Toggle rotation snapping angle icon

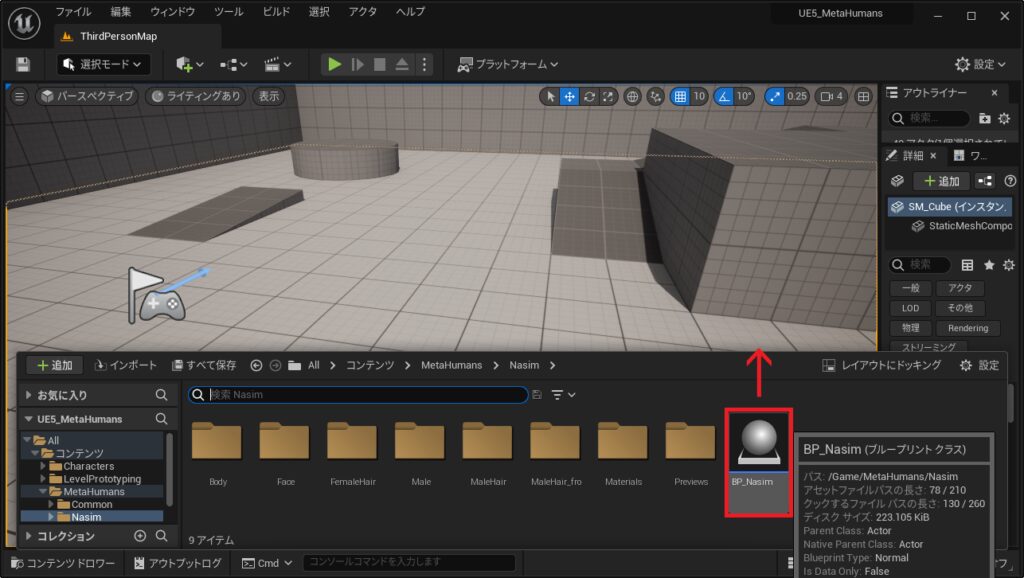724,97
